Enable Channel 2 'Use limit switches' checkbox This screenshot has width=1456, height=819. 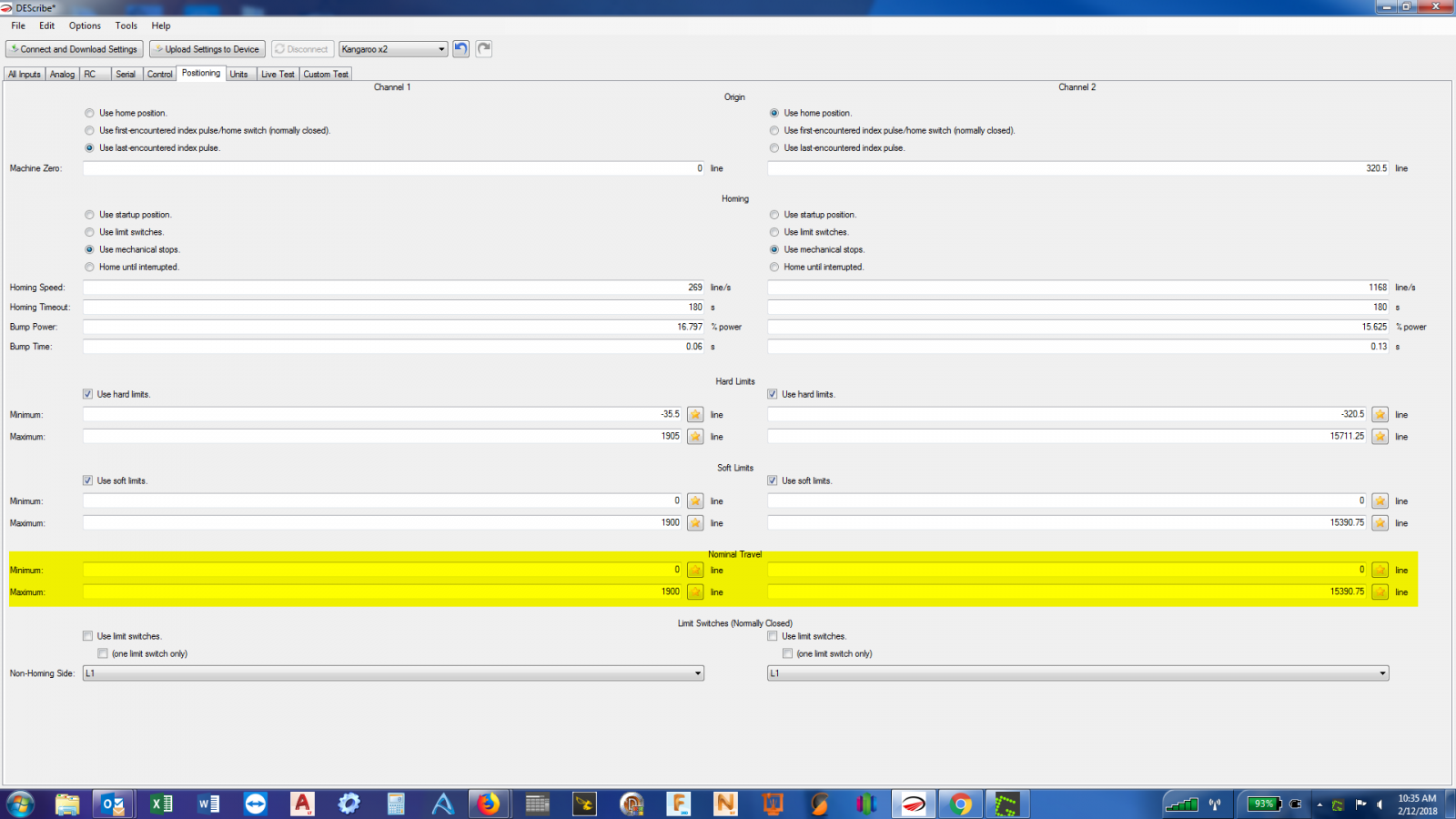(x=773, y=636)
